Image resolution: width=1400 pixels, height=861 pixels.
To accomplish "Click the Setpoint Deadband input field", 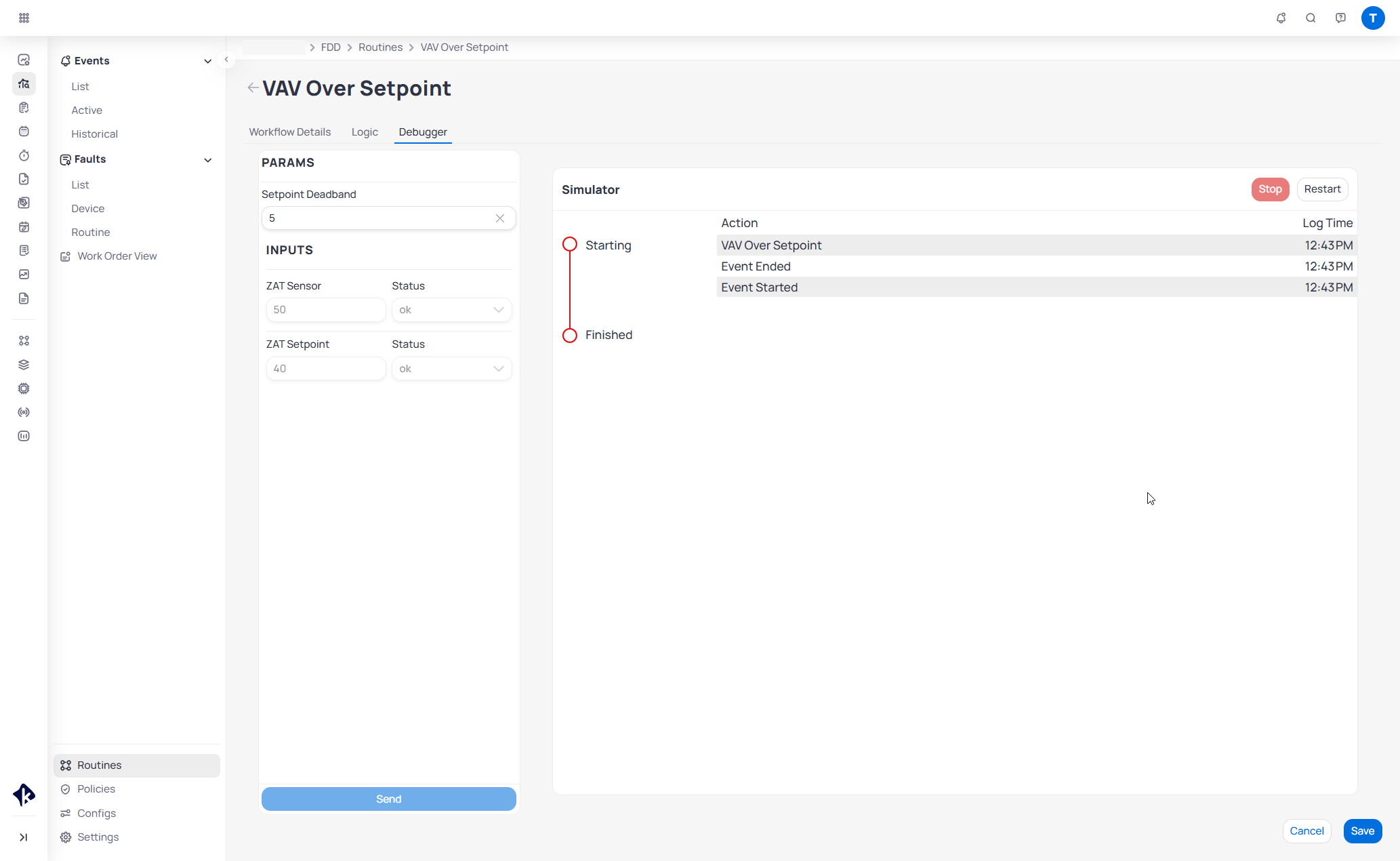I will 389,218.
